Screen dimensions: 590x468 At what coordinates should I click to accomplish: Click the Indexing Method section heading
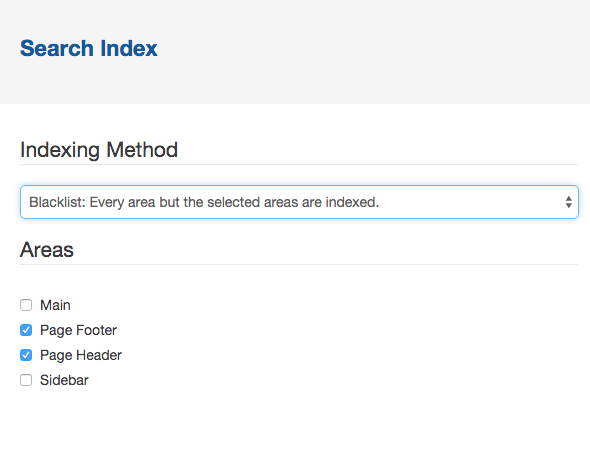(x=99, y=150)
